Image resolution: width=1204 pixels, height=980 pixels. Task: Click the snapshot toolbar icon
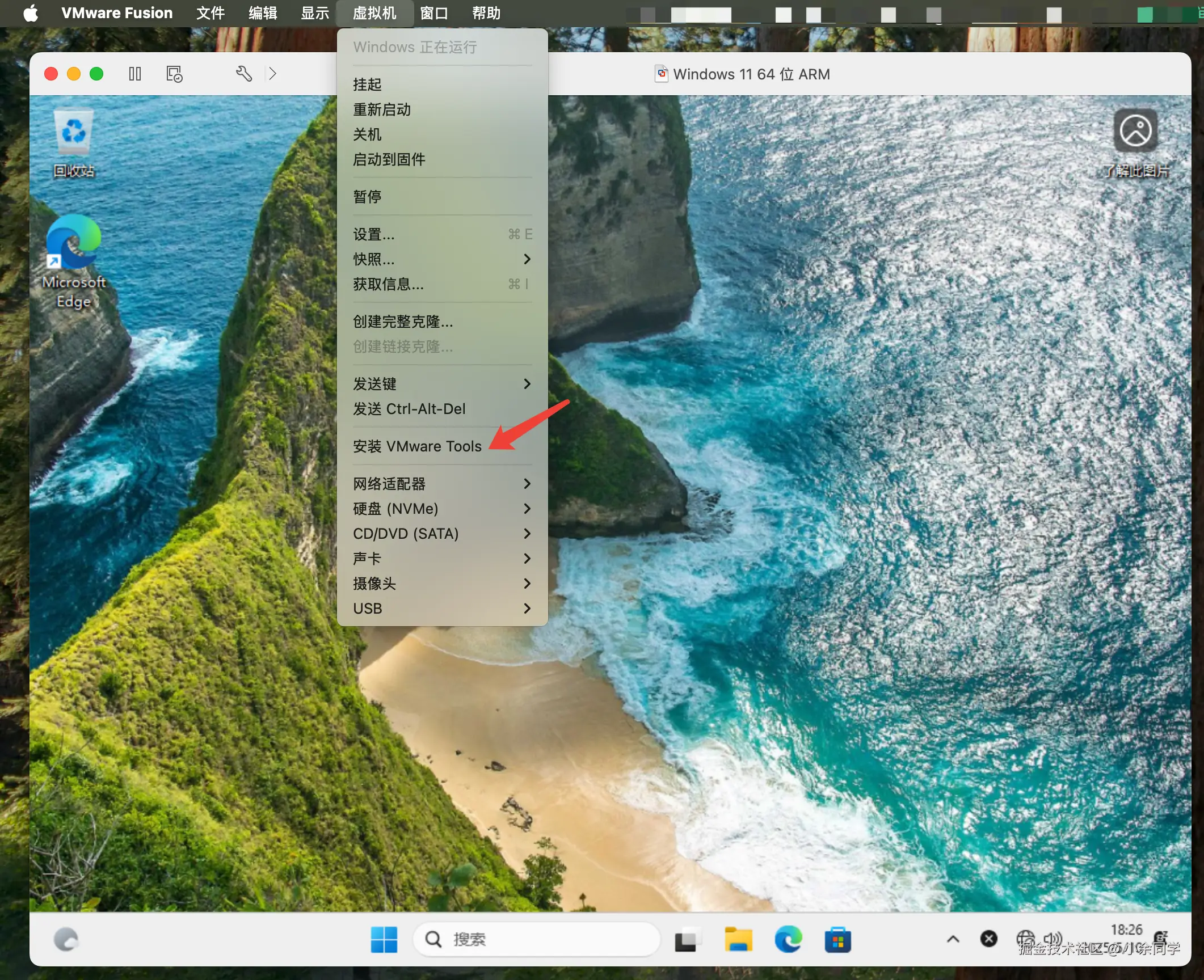174,74
